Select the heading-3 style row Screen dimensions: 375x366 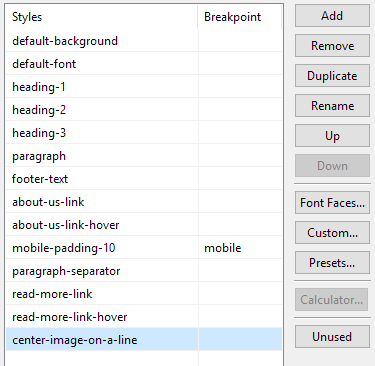(144, 133)
